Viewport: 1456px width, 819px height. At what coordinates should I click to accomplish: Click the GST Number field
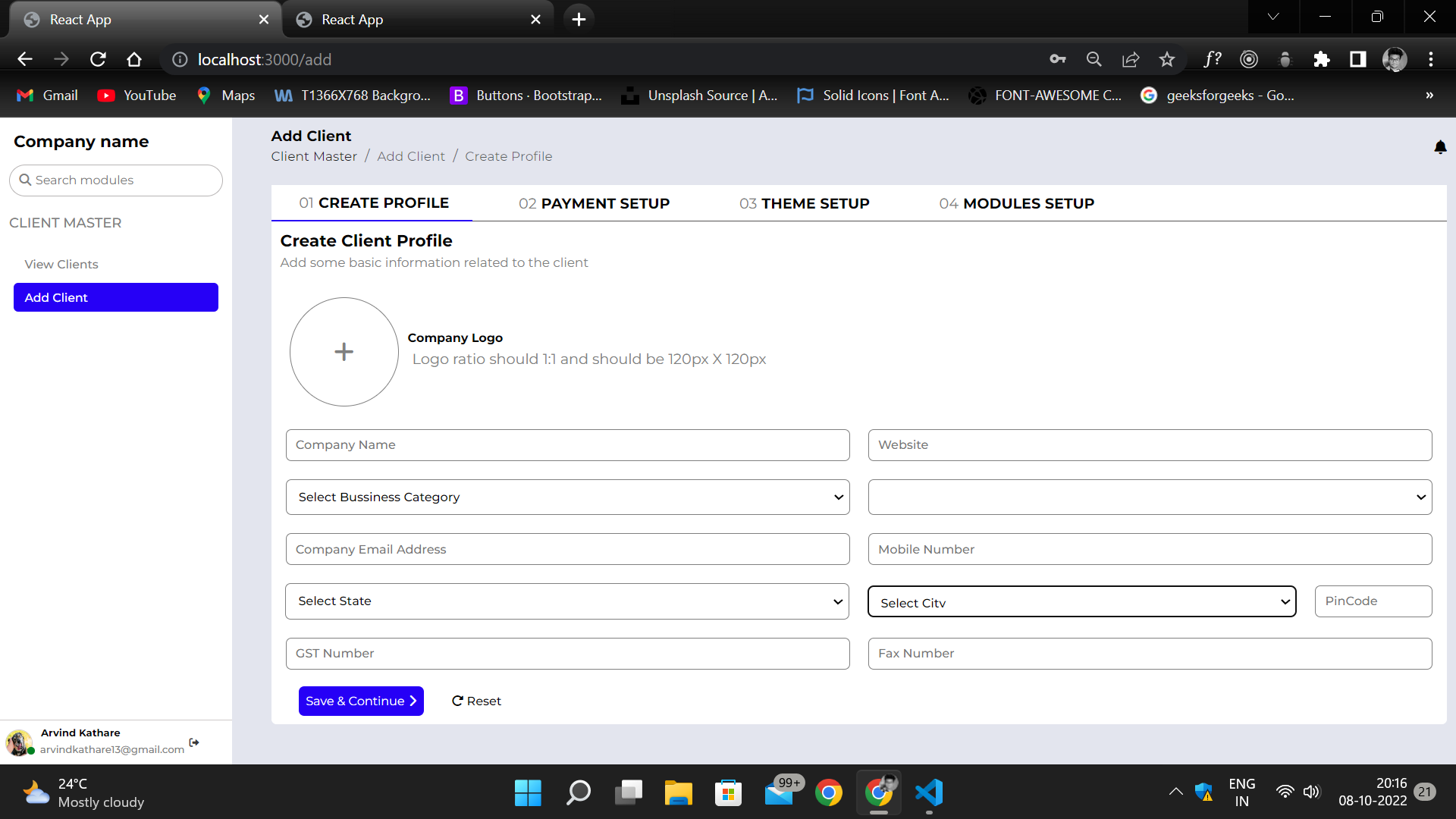(567, 654)
